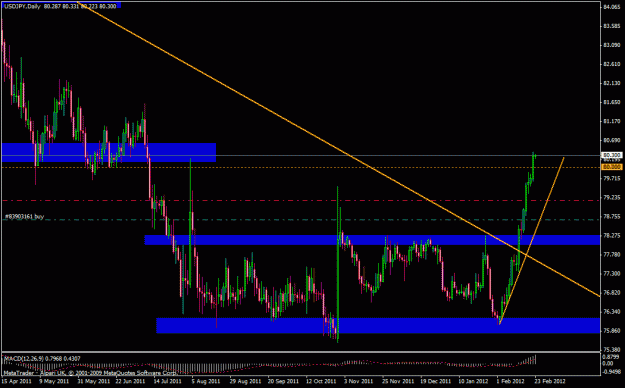625x388 pixels.
Task: Click the 78.275 price scale label
Action: (x=612, y=235)
